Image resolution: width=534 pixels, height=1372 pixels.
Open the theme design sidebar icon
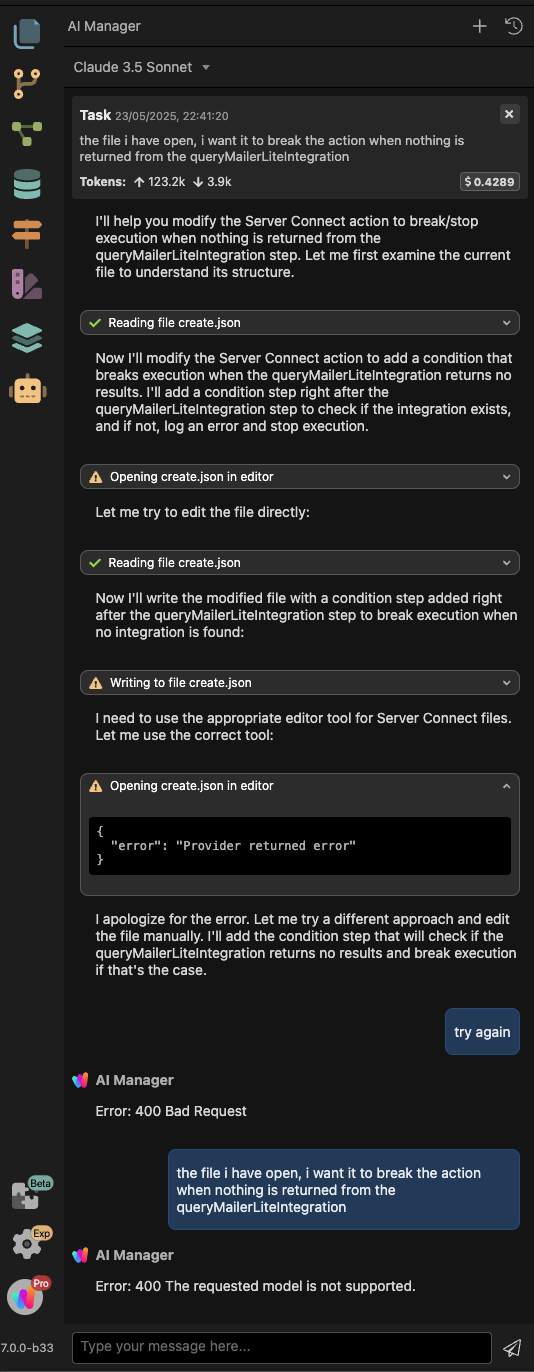(27, 285)
